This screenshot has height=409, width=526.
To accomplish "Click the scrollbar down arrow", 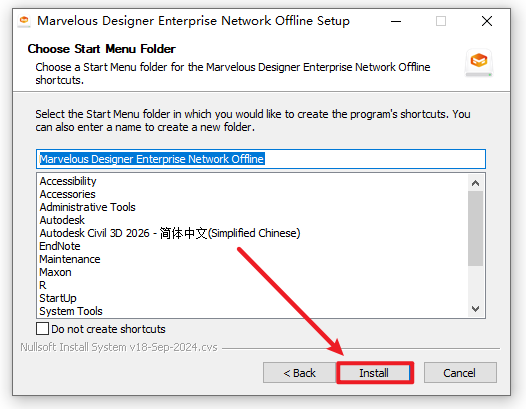I will click(x=475, y=309).
